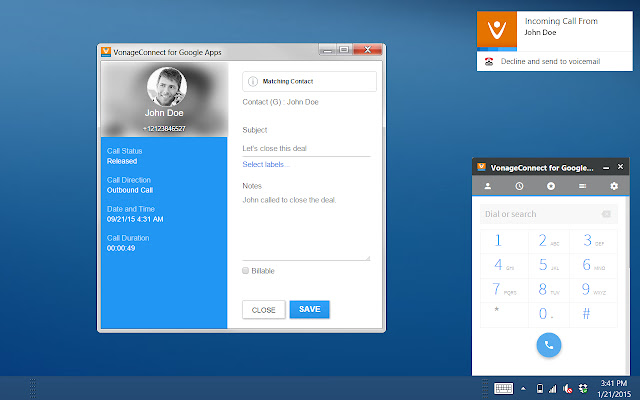Click the SAVE button

pos(309,309)
